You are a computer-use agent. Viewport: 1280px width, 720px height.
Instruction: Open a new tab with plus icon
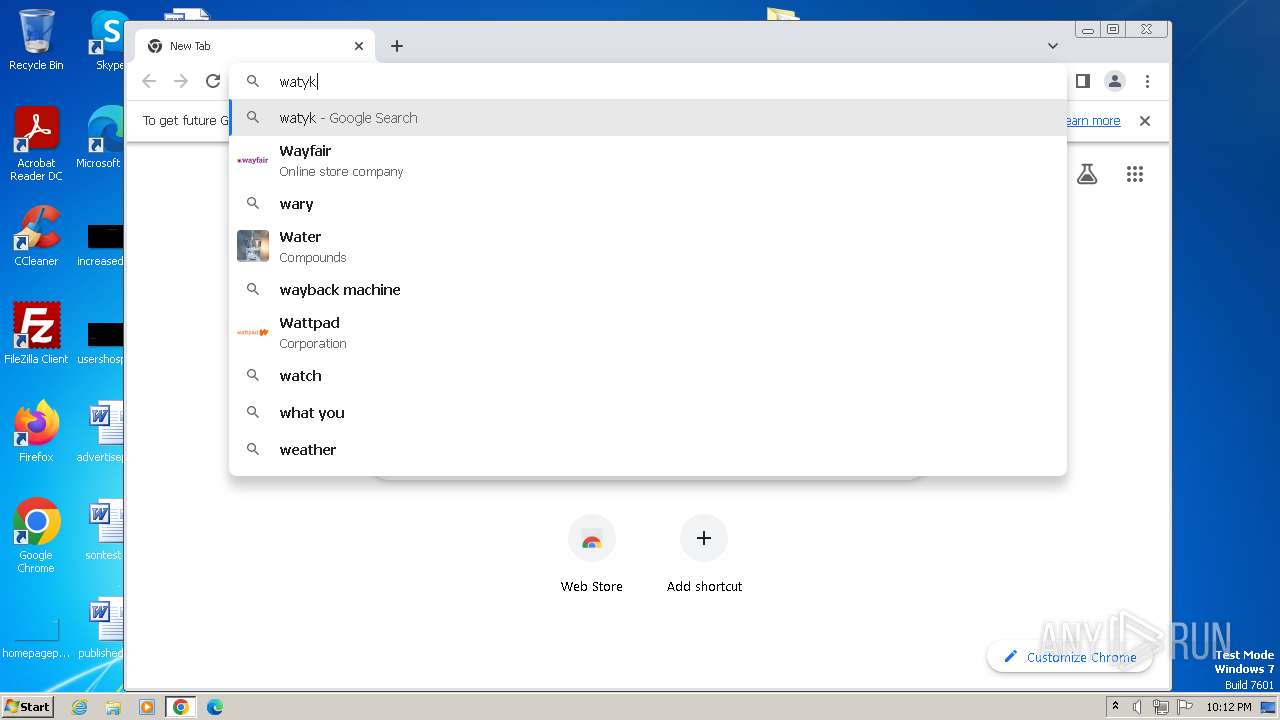[x=397, y=46]
